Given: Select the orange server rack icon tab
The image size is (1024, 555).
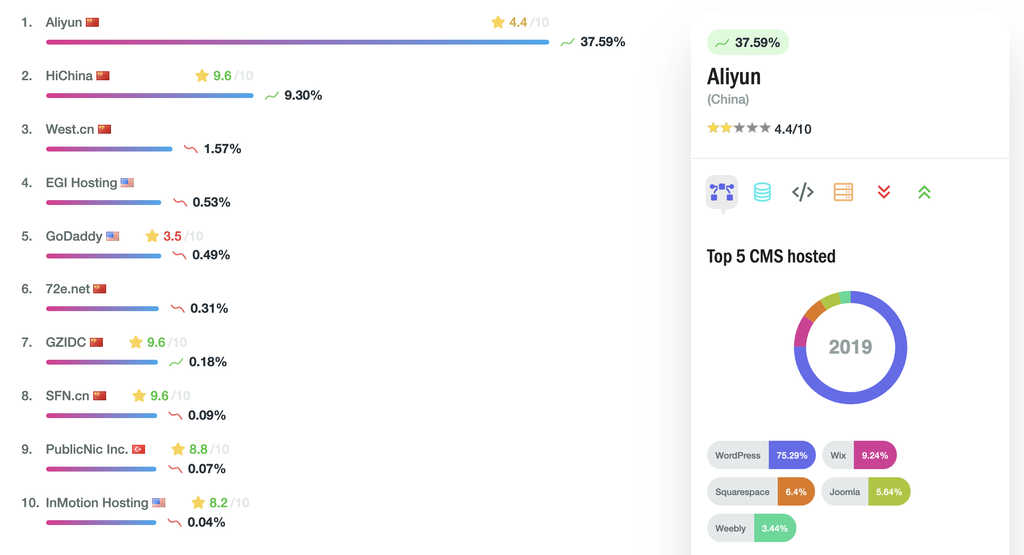Looking at the screenshot, I should pyautogui.click(x=843, y=192).
